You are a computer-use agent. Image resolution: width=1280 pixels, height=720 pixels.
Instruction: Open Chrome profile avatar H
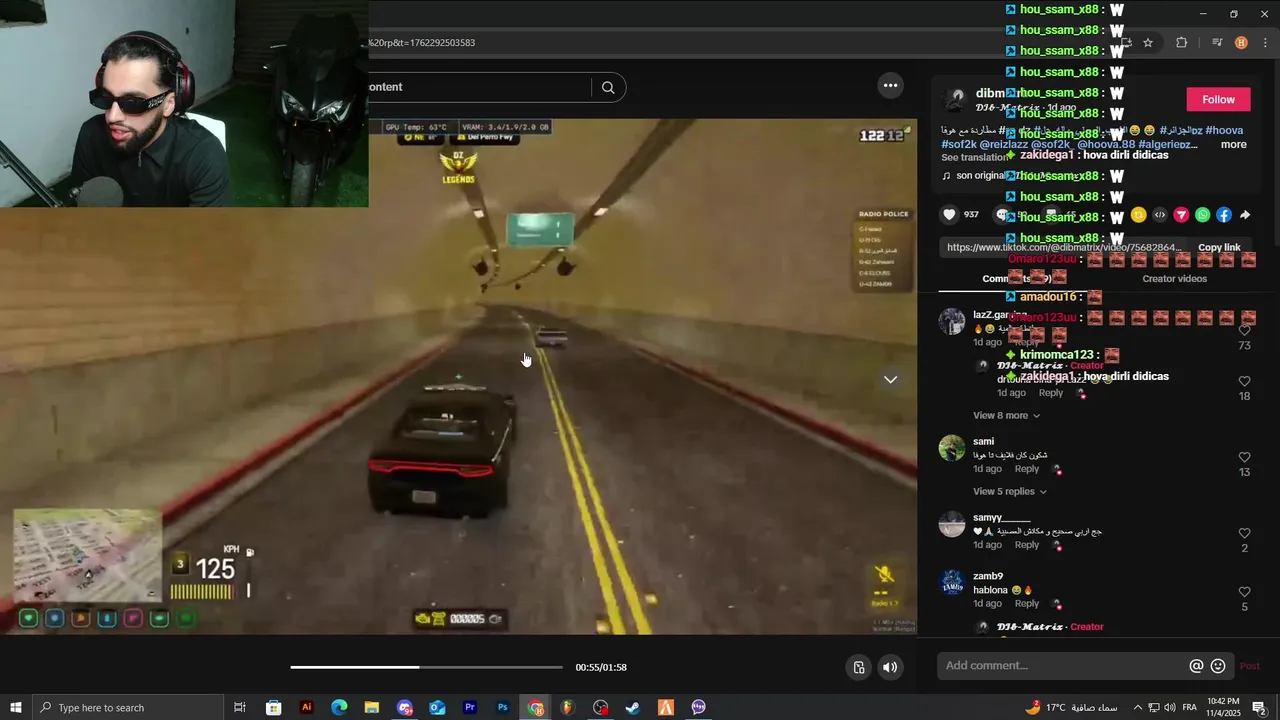click(1241, 43)
